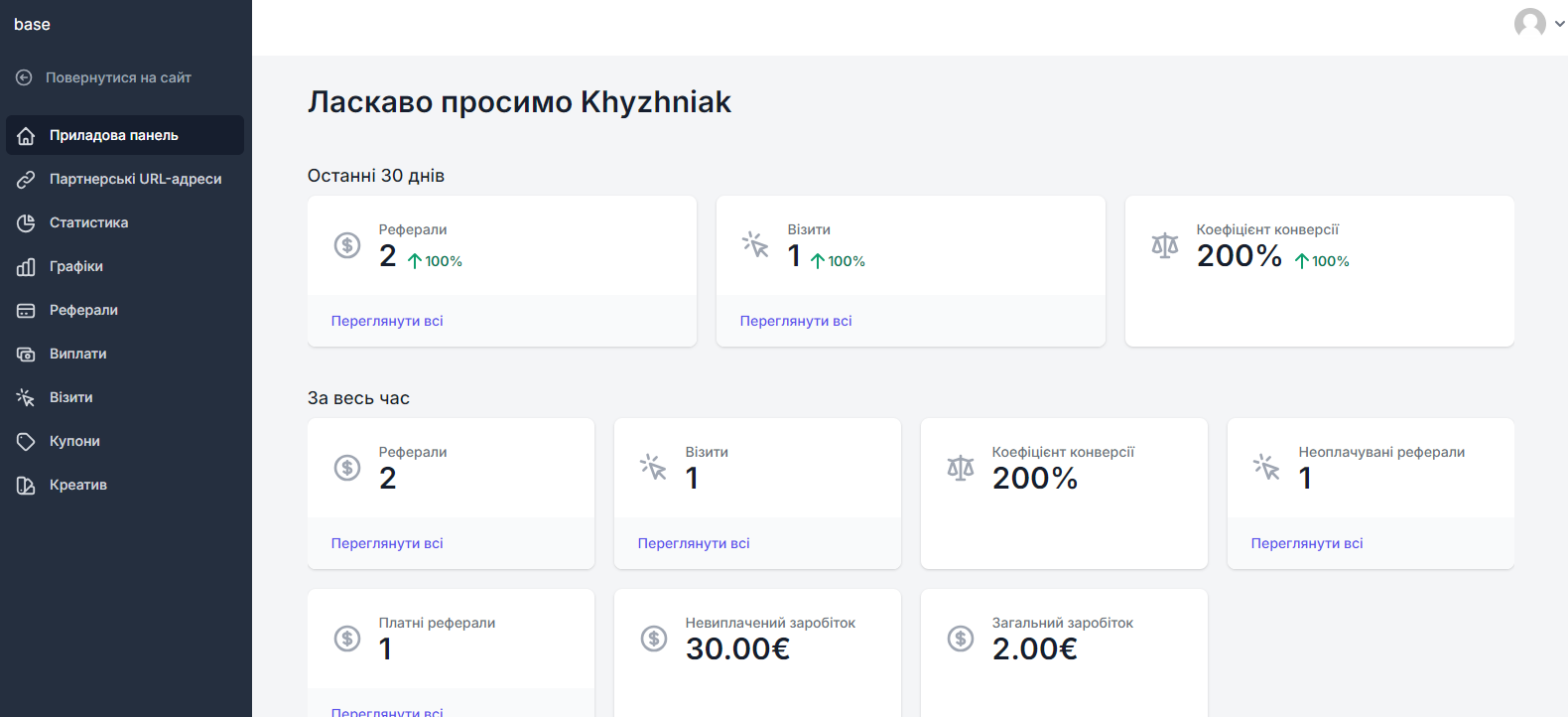The image size is (1568, 717).
Task: Click Переглянути всі under all-time Візити card
Action: (694, 543)
